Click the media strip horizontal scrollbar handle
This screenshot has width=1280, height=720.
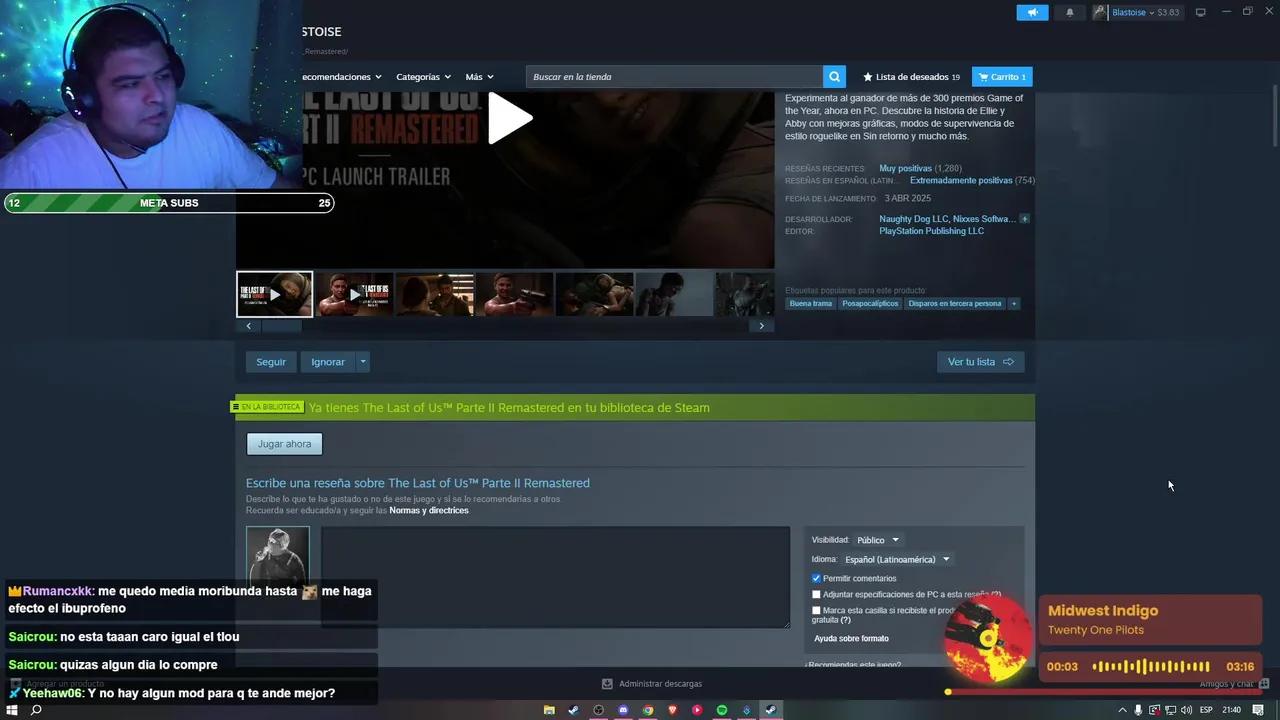(281, 326)
